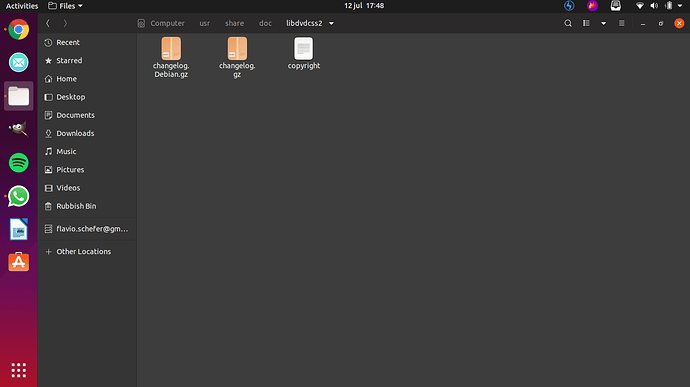Viewport: 690px width, 387px height.
Task: Open the Files app menu
Action: pyautogui.click(x=65, y=6)
